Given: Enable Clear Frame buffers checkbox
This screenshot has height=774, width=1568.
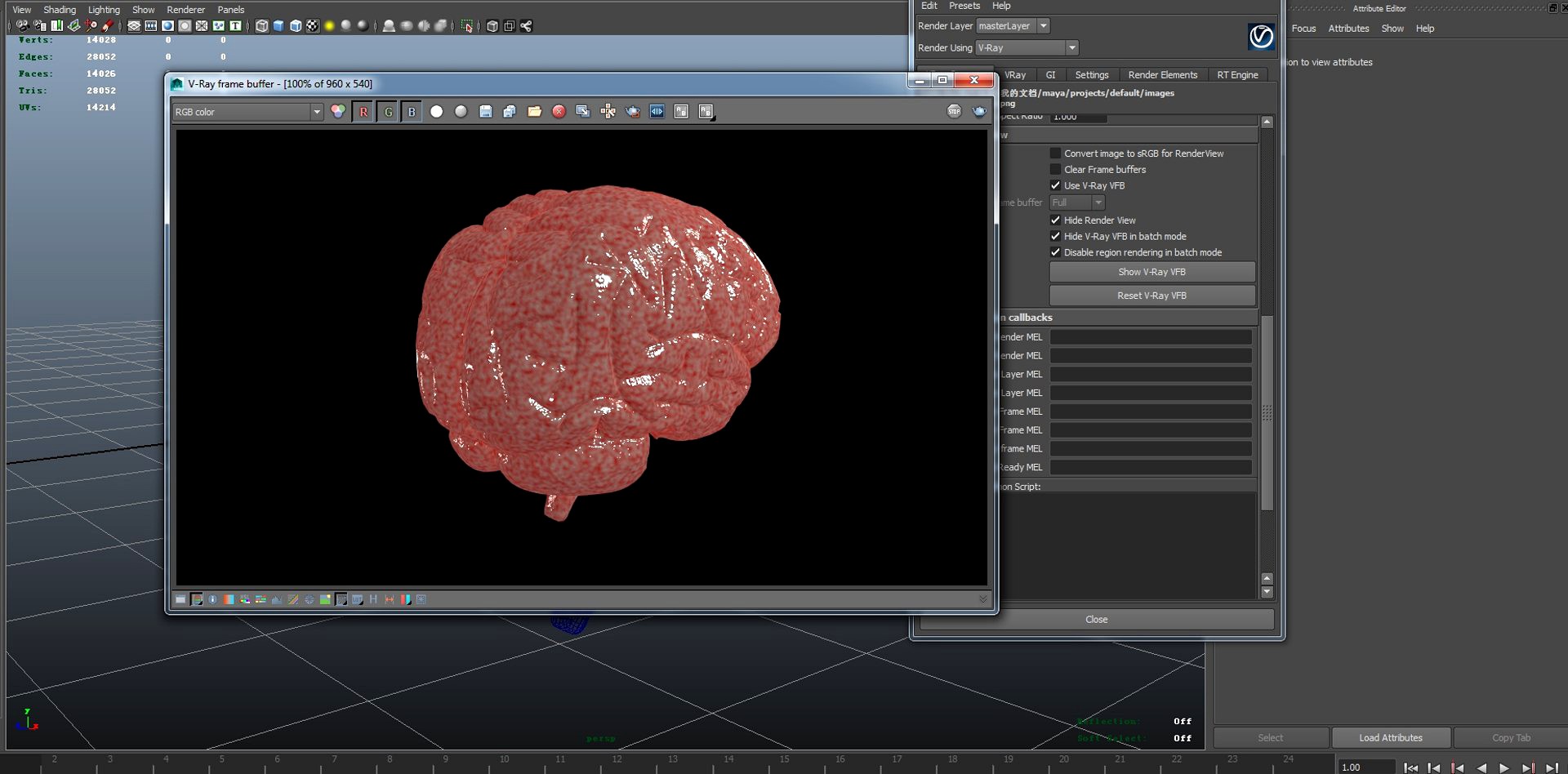Looking at the screenshot, I should coord(1055,170).
